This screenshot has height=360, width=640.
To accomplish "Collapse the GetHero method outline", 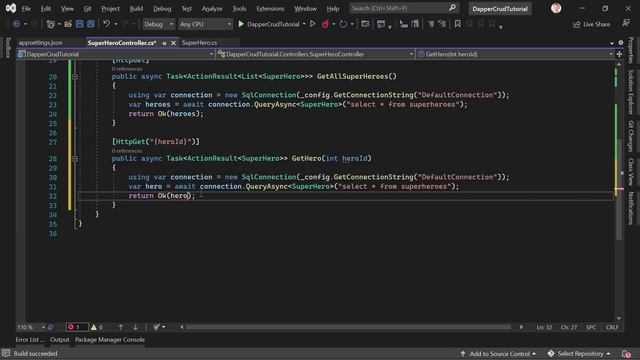I will point(75,158).
